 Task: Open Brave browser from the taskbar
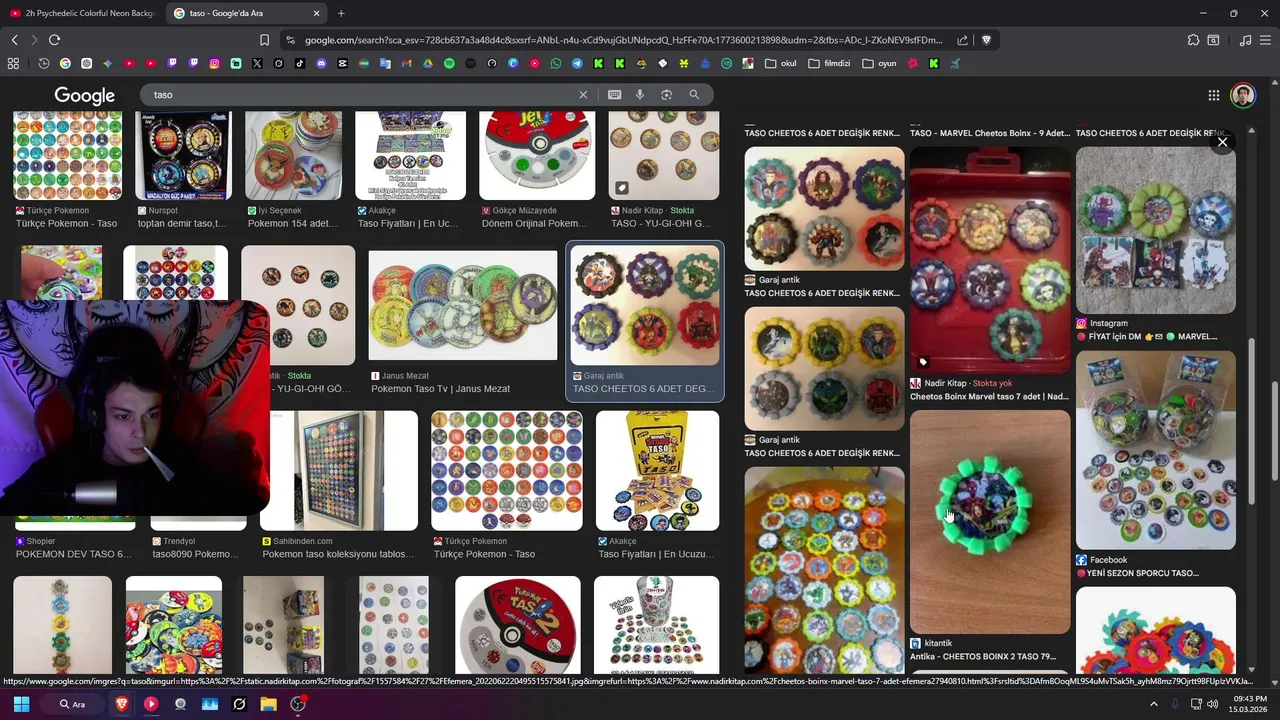pos(121,704)
